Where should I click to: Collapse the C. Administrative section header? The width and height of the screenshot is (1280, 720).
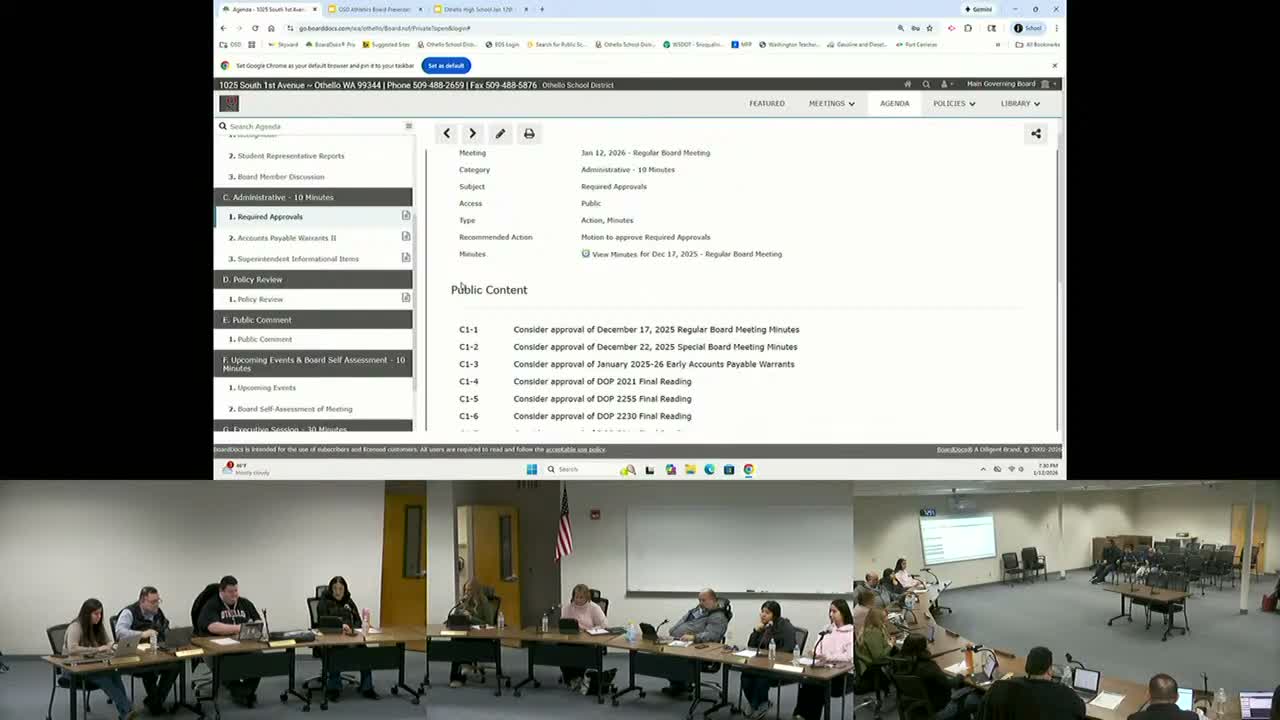click(313, 197)
